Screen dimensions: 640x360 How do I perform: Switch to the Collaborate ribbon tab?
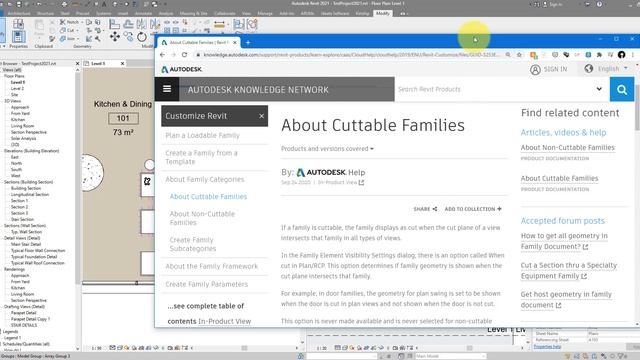pyautogui.click(x=225, y=13)
